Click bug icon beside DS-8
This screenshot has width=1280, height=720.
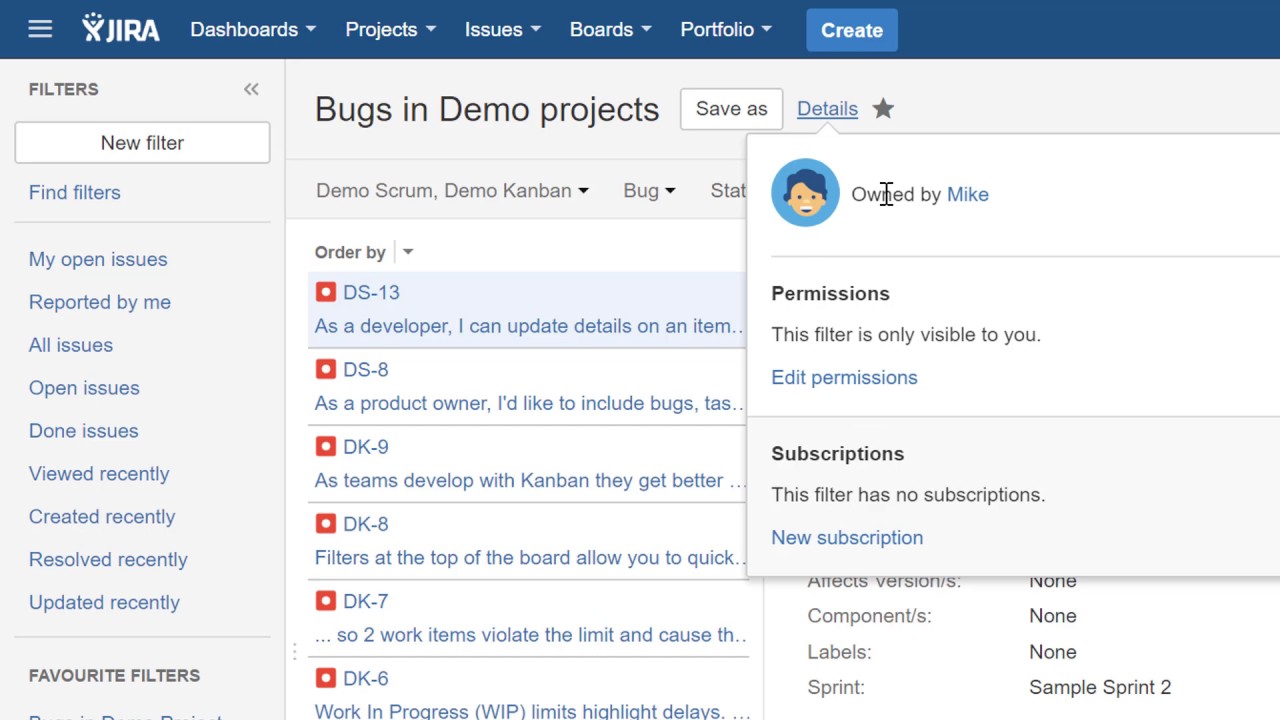pos(325,369)
